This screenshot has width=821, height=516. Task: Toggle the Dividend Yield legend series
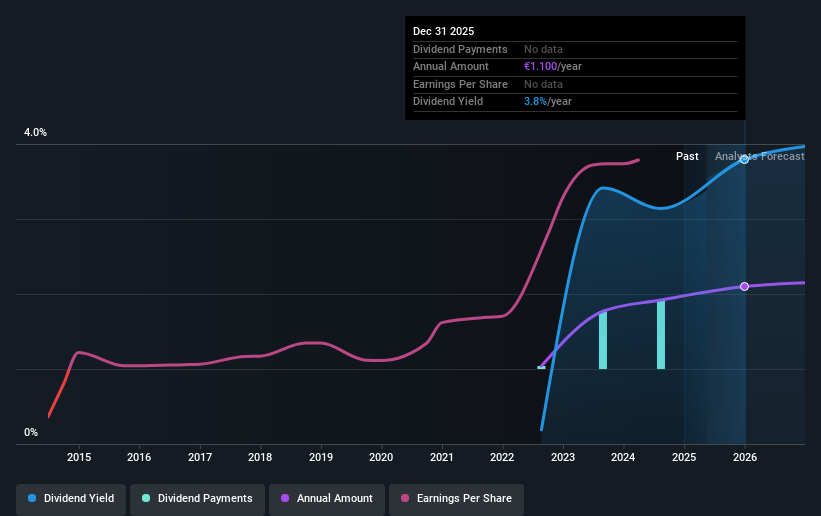point(70,498)
